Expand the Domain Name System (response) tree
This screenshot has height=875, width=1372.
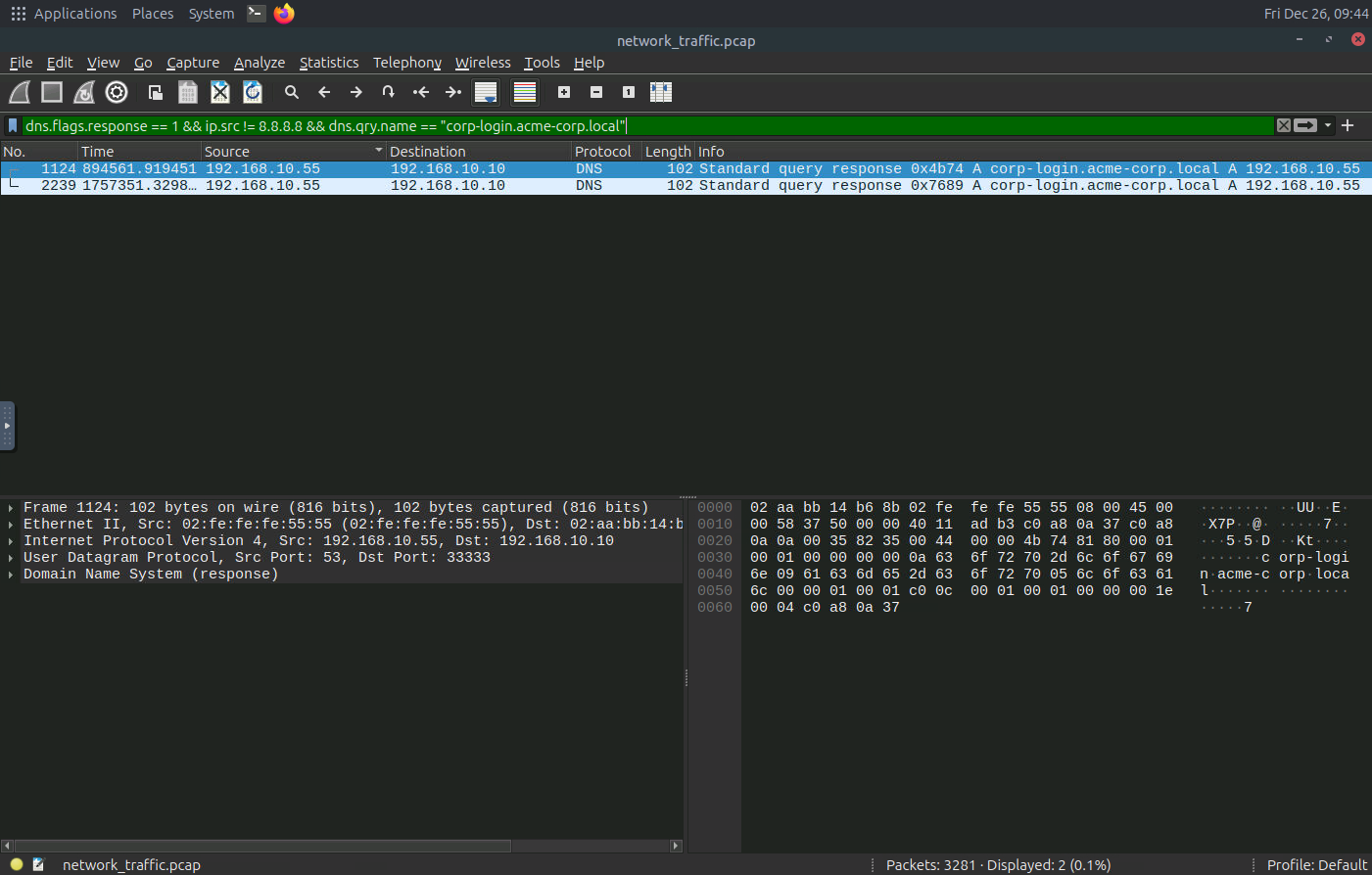click(x=11, y=575)
